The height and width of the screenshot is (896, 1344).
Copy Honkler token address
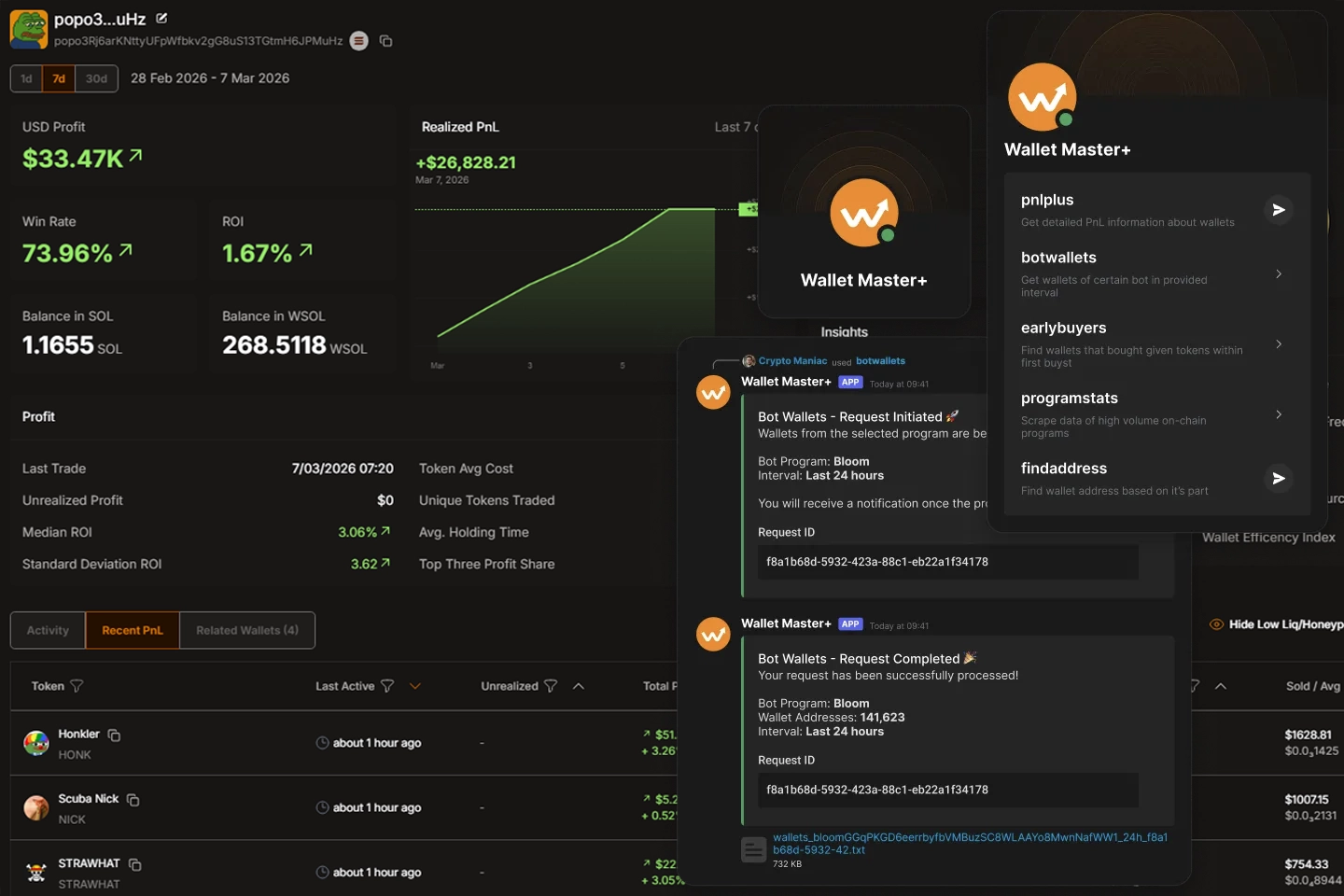tap(114, 735)
